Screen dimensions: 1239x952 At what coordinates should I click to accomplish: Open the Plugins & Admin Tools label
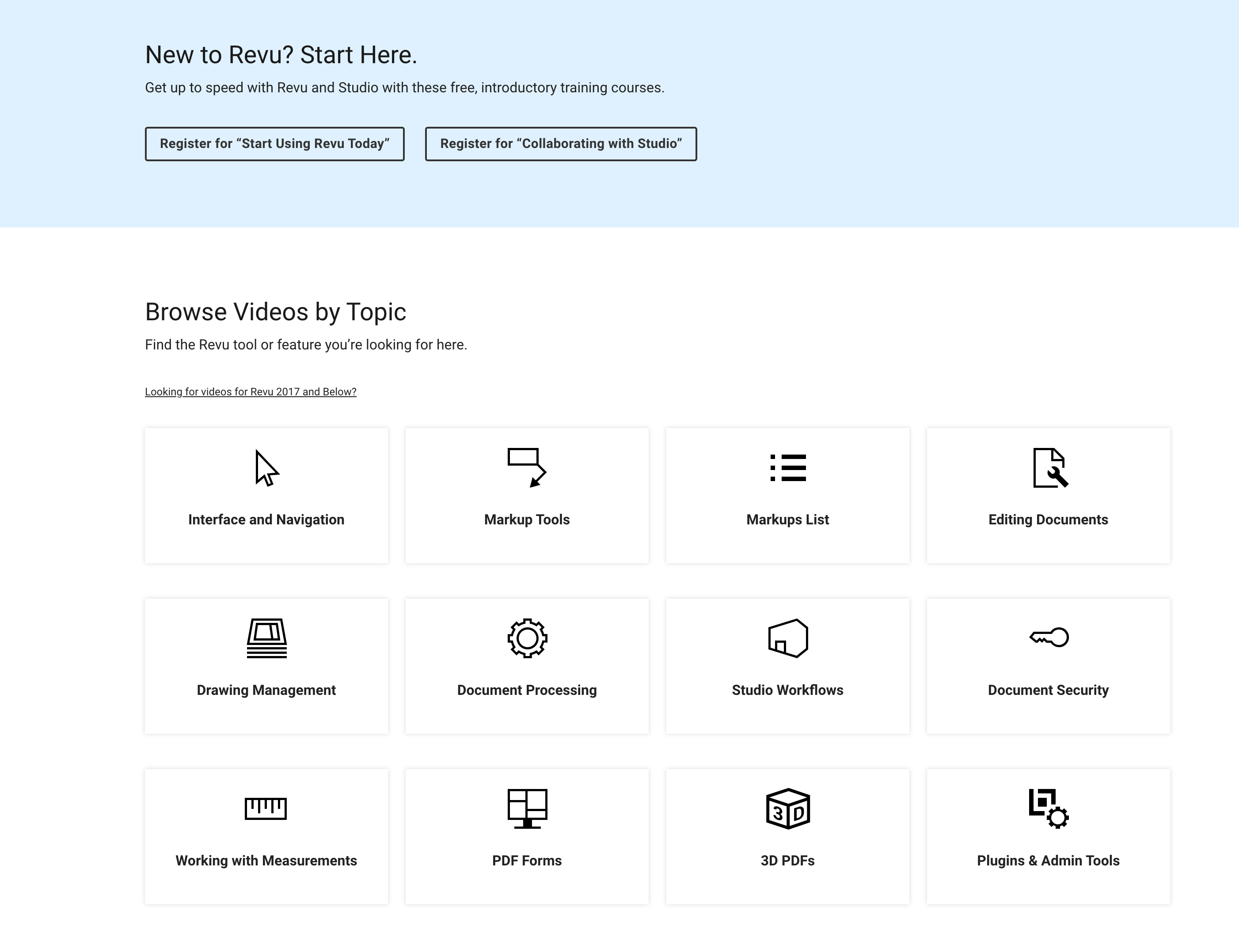point(1048,861)
